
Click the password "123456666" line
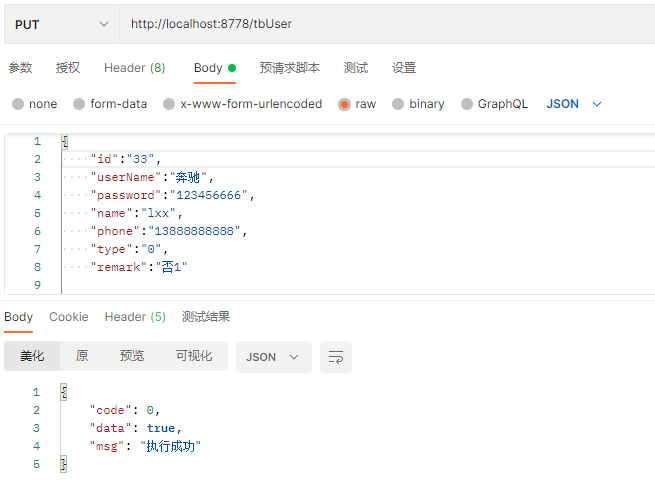pyautogui.click(x=172, y=195)
